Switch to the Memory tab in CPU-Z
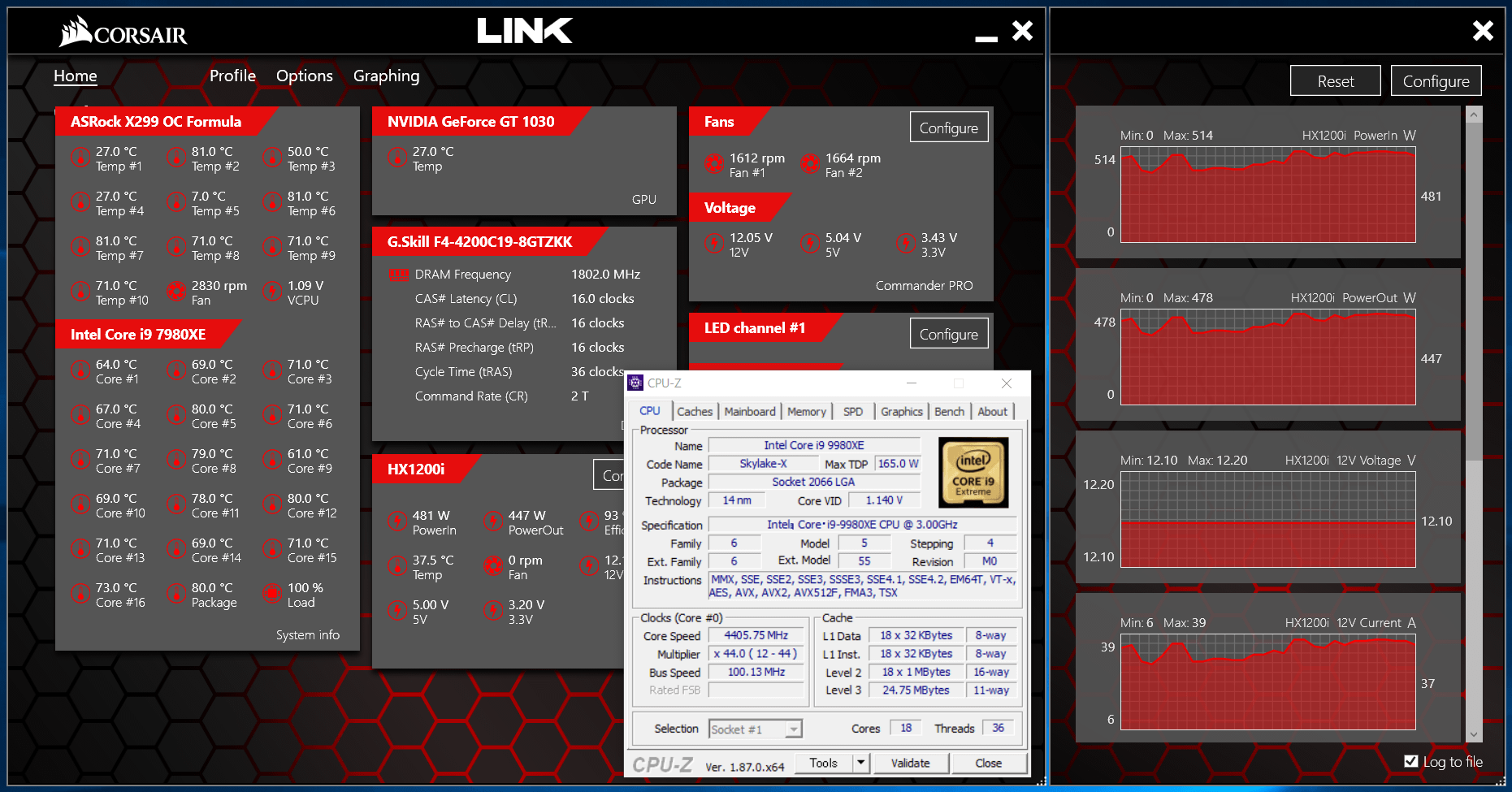 pyautogui.click(x=806, y=412)
